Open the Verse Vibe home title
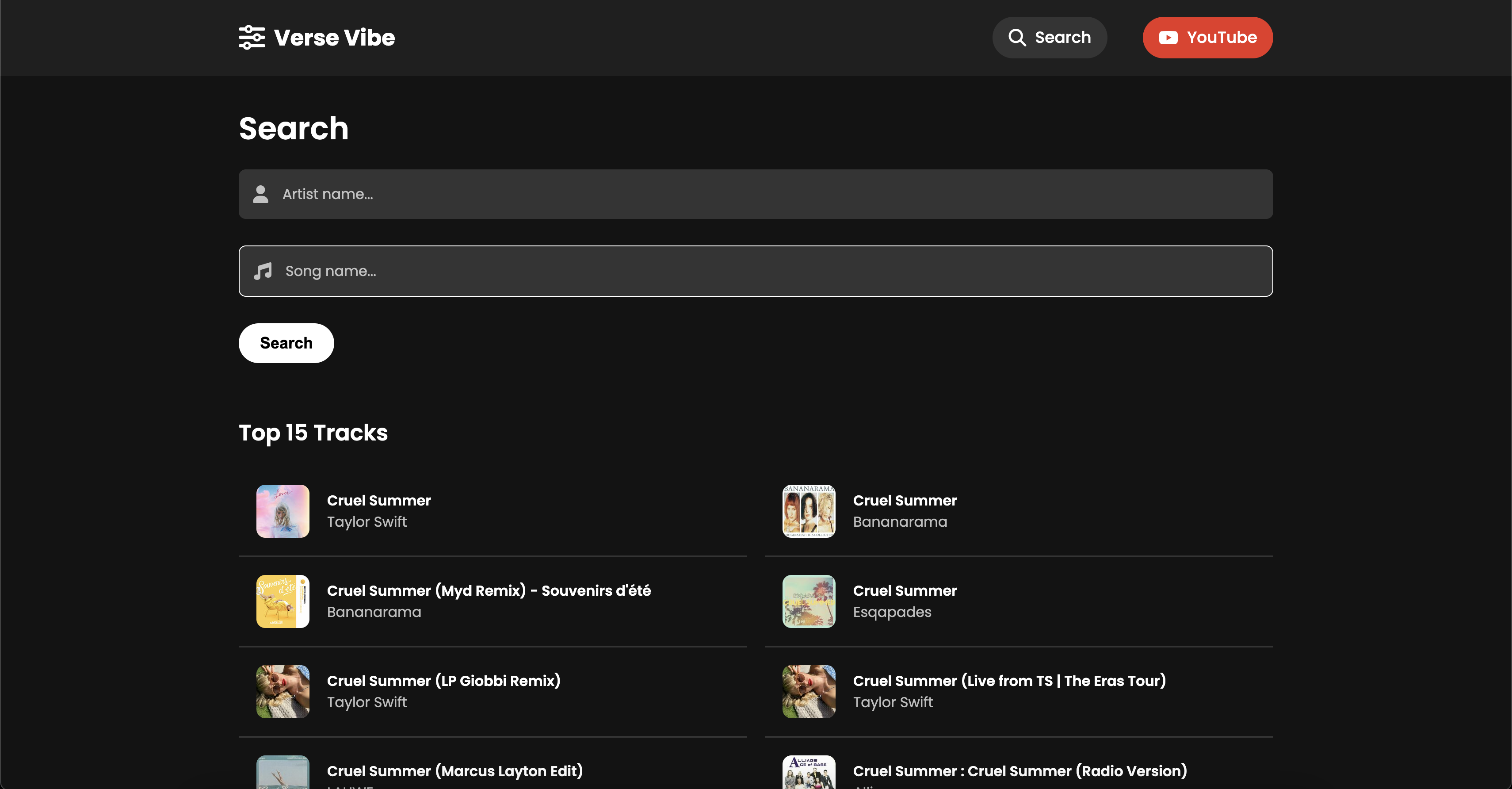This screenshot has width=1512, height=789. pyautogui.click(x=334, y=38)
